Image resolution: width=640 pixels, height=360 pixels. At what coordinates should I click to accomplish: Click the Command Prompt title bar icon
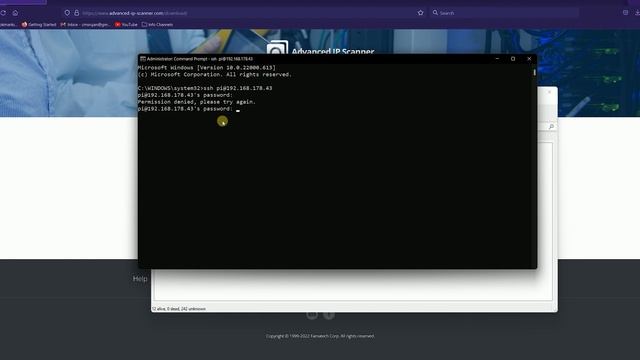click(143, 59)
